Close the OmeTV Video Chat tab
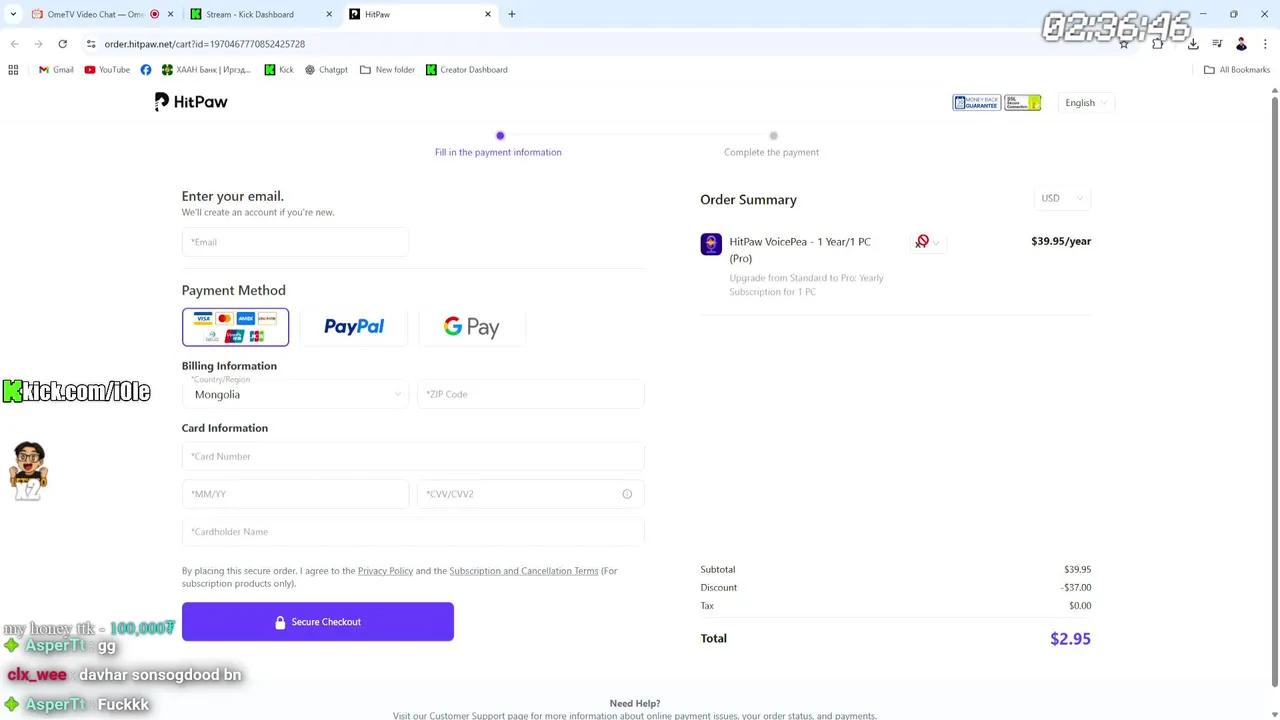The image size is (1280, 720). click(170, 14)
